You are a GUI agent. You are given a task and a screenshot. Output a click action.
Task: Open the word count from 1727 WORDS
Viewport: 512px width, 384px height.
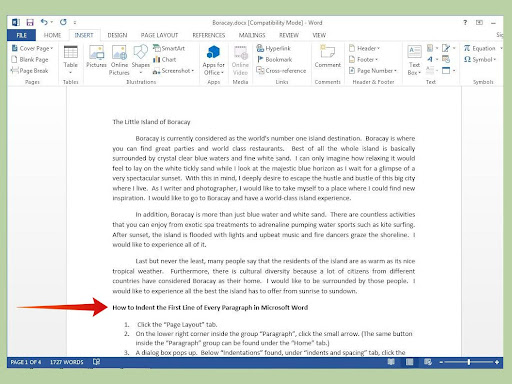click(x=67, y=362)
